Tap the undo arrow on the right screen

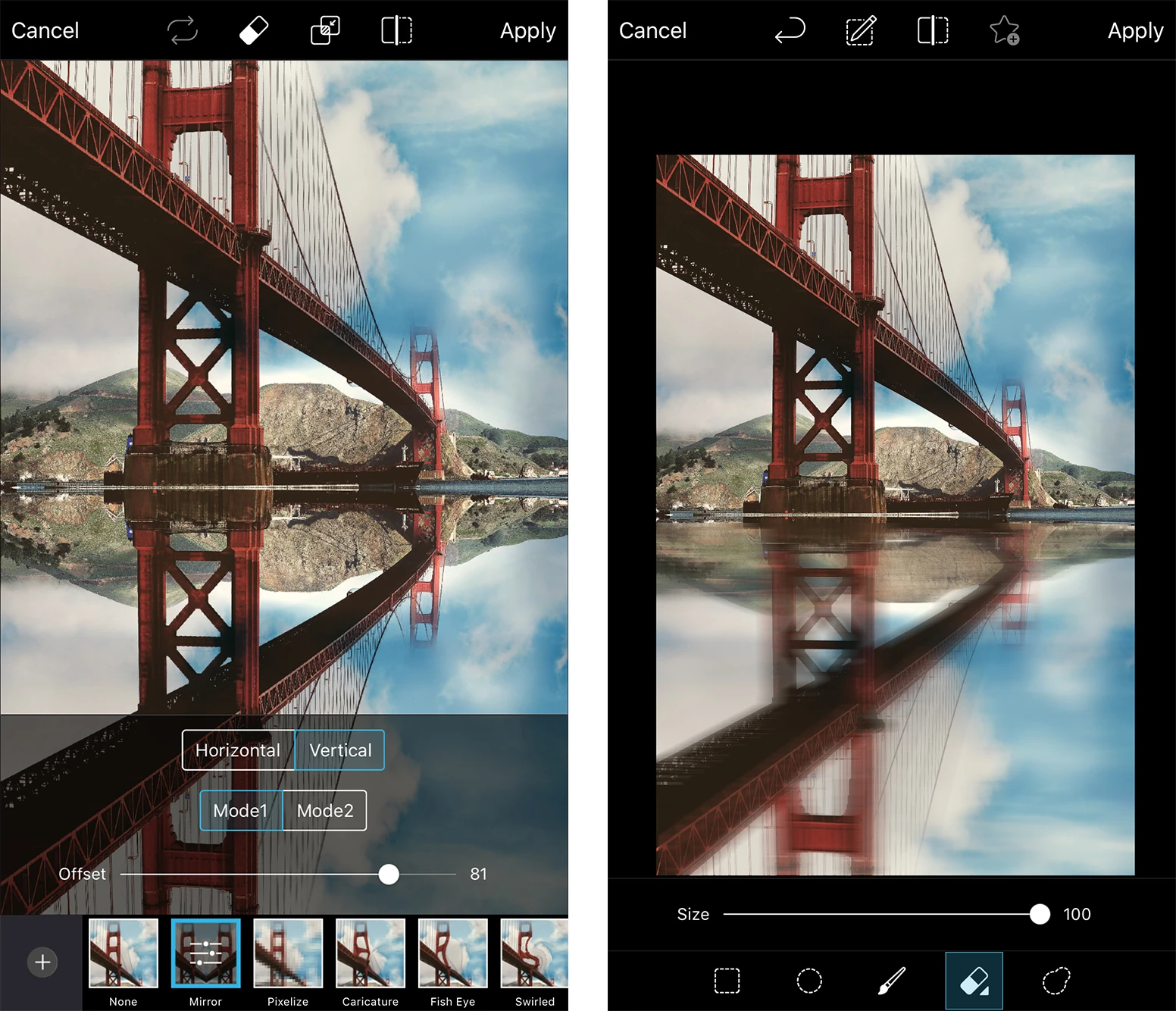pos(790,30)
